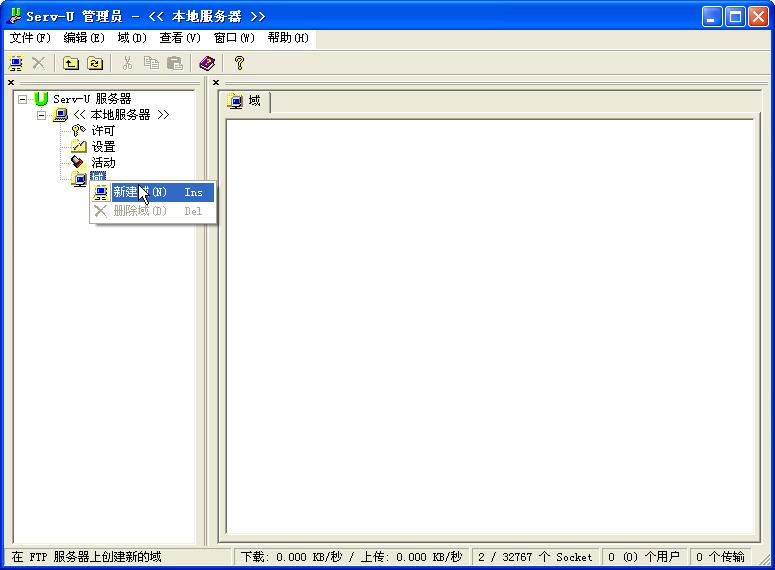Click the icon beside 活动
This screenshot has width=775, height=570.
click(78, 162)
